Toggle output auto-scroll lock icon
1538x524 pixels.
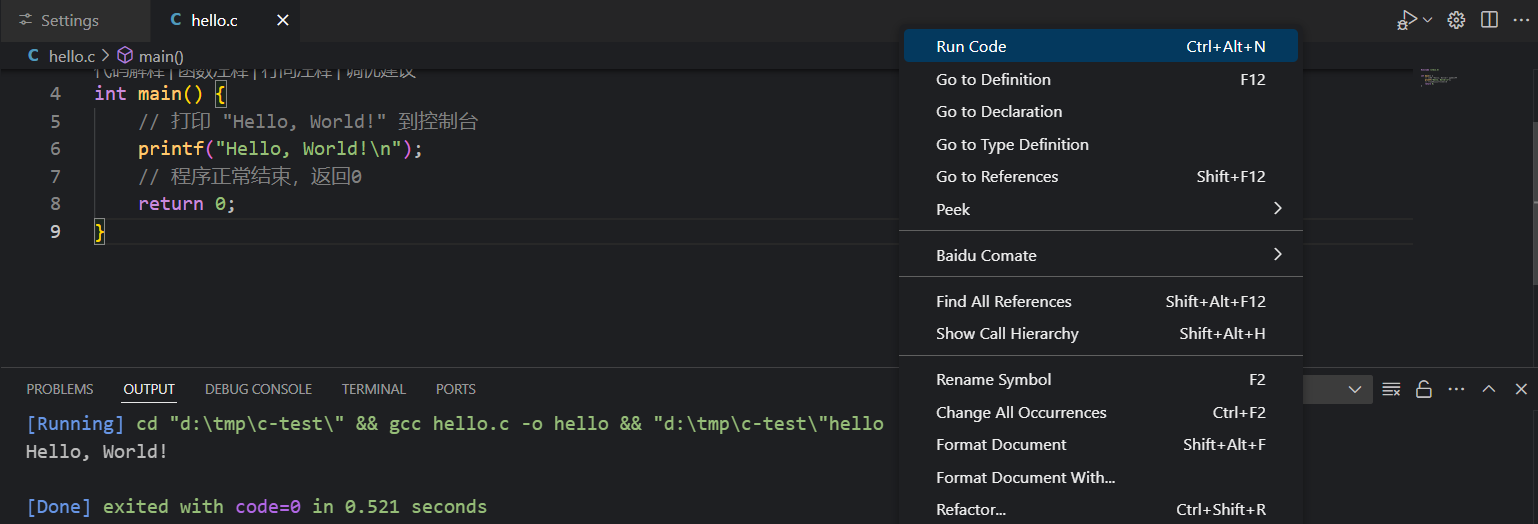1423,389
